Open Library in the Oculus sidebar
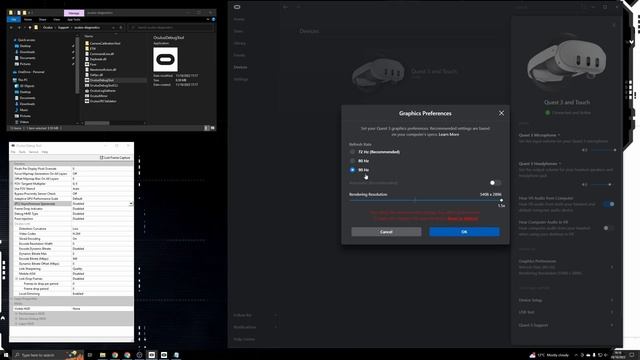Viewport: 640px width, 360px height. 240,43
